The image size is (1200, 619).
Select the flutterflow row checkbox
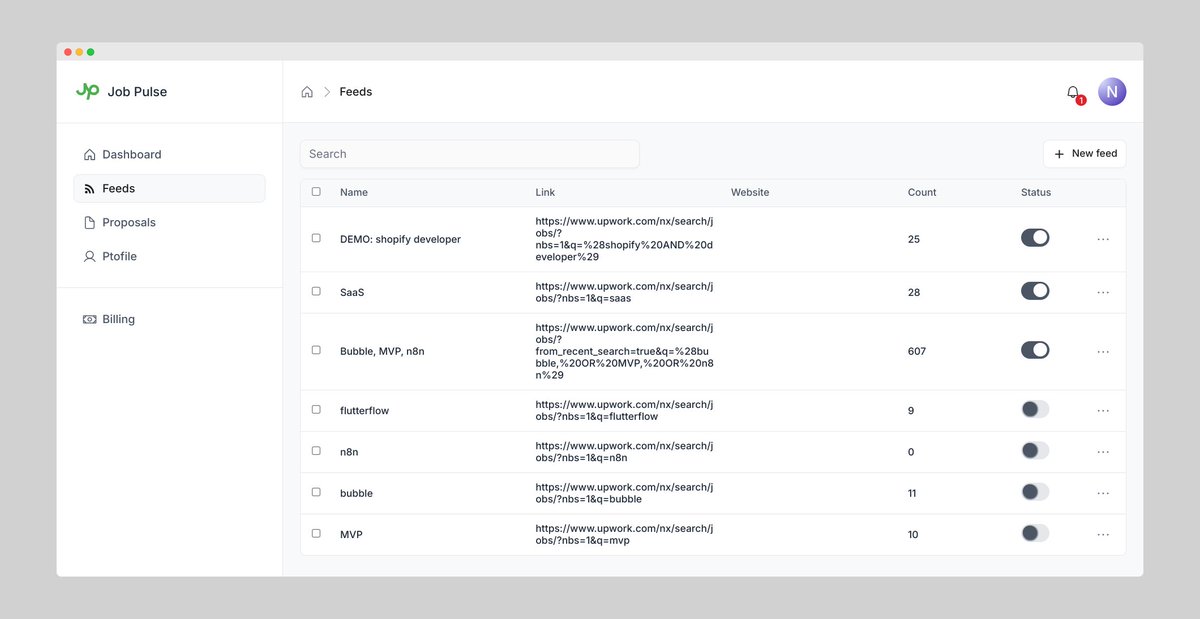pyautogui.click(x=316, y=409)
